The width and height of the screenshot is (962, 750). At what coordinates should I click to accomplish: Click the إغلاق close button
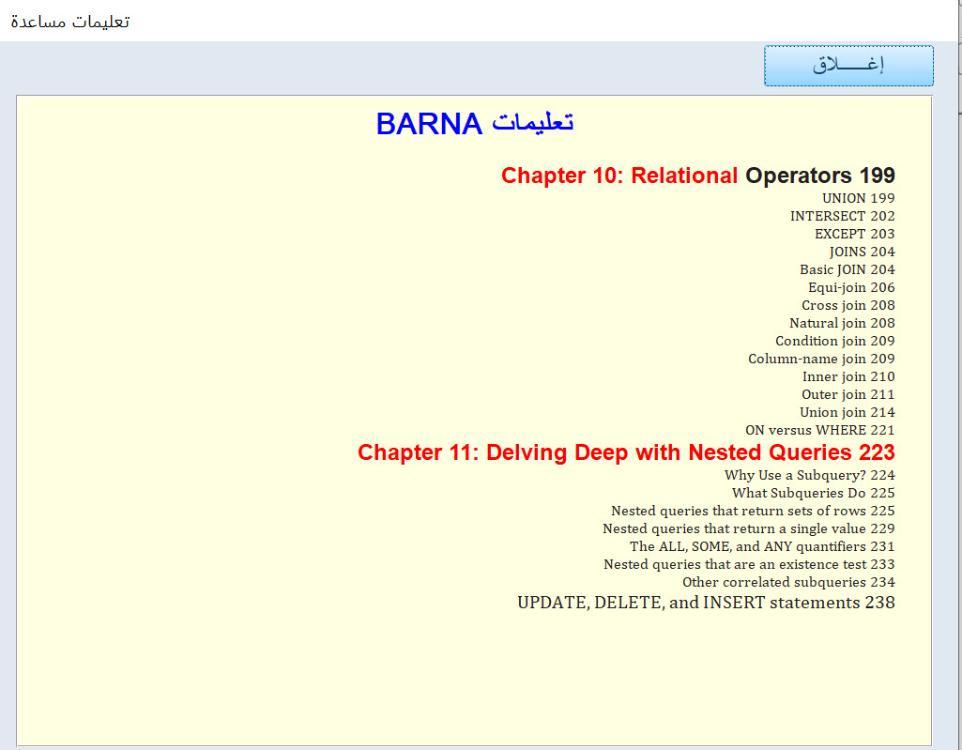click(x=848, y=66)
